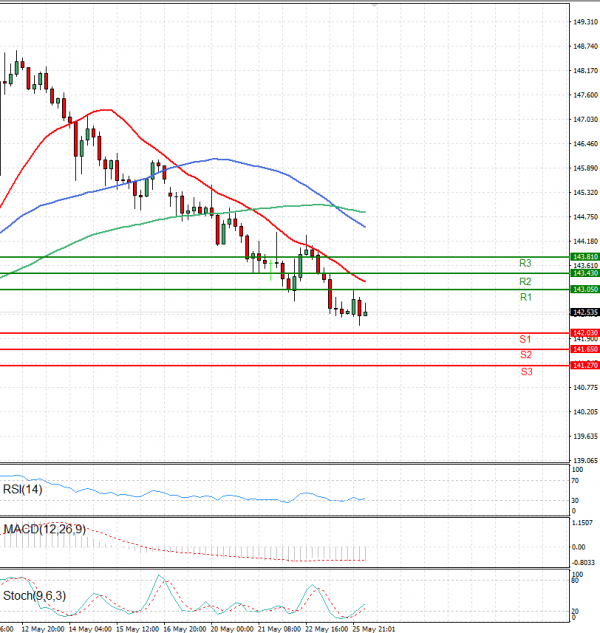The width and height of the screenshot is (600, 633).
Task: Click the R1 resistance level label
Action: [525, 298]
